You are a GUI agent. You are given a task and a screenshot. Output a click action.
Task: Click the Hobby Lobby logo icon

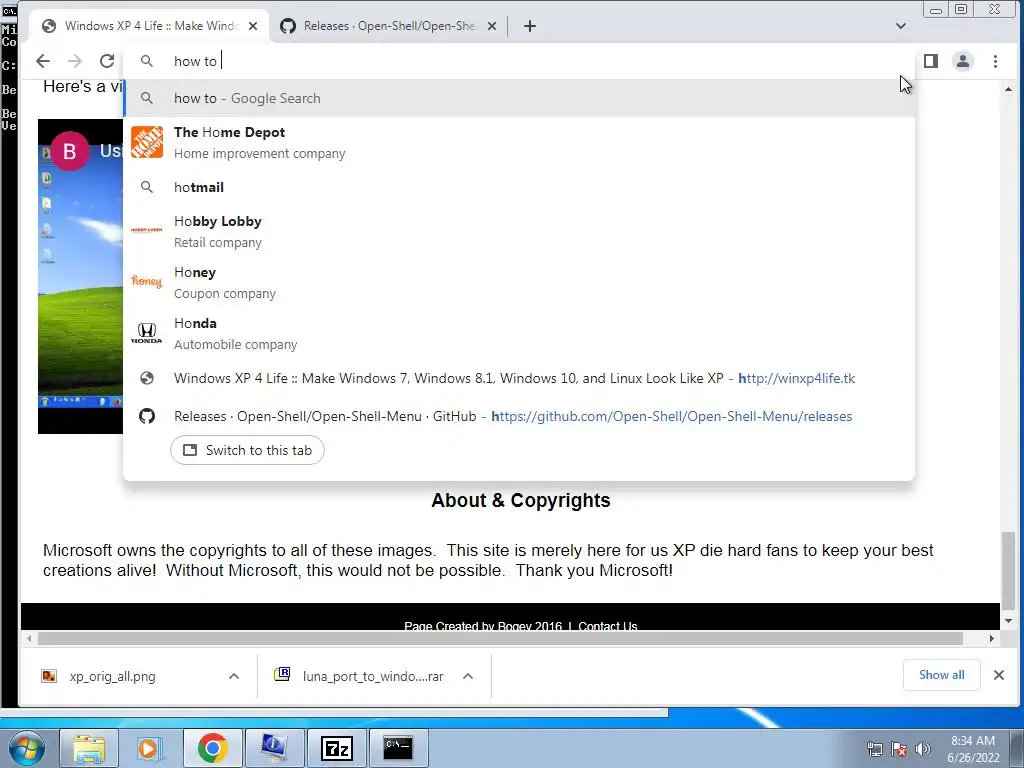(x=147, y=230)
